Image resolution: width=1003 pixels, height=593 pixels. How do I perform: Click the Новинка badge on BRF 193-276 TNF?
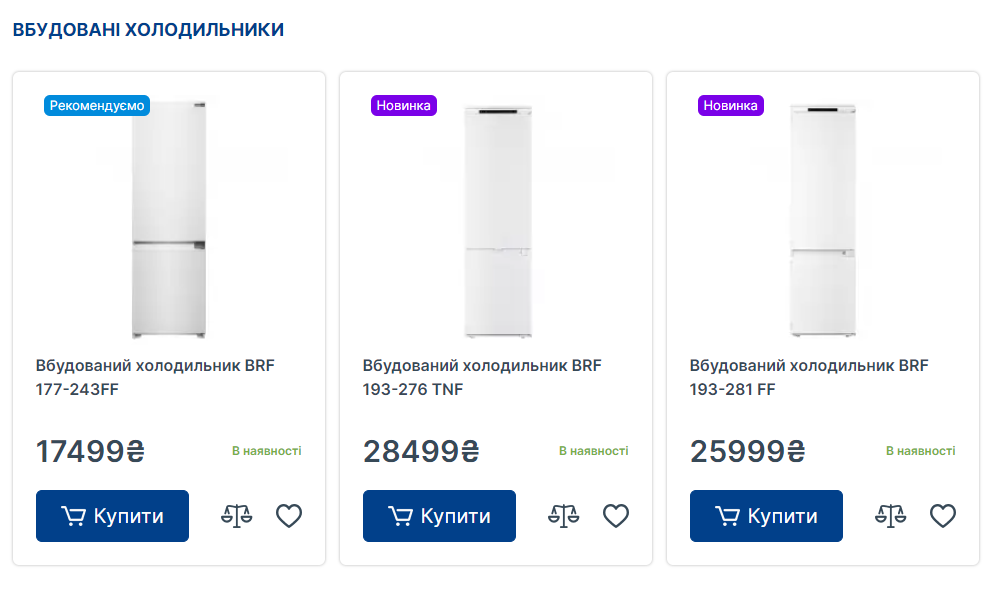pos(404,105)
